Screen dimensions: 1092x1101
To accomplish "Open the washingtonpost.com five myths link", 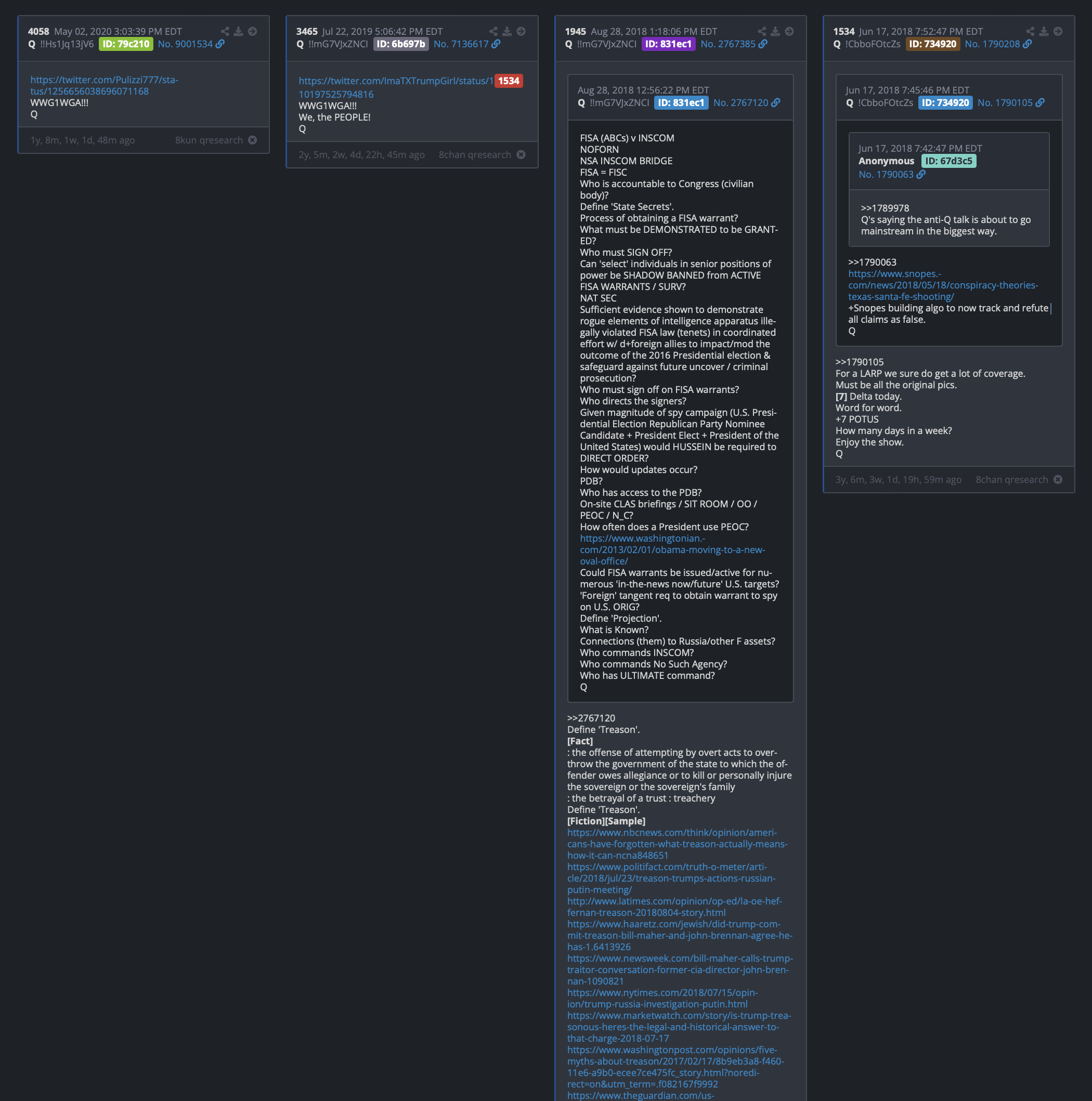I will point(676,1066).
